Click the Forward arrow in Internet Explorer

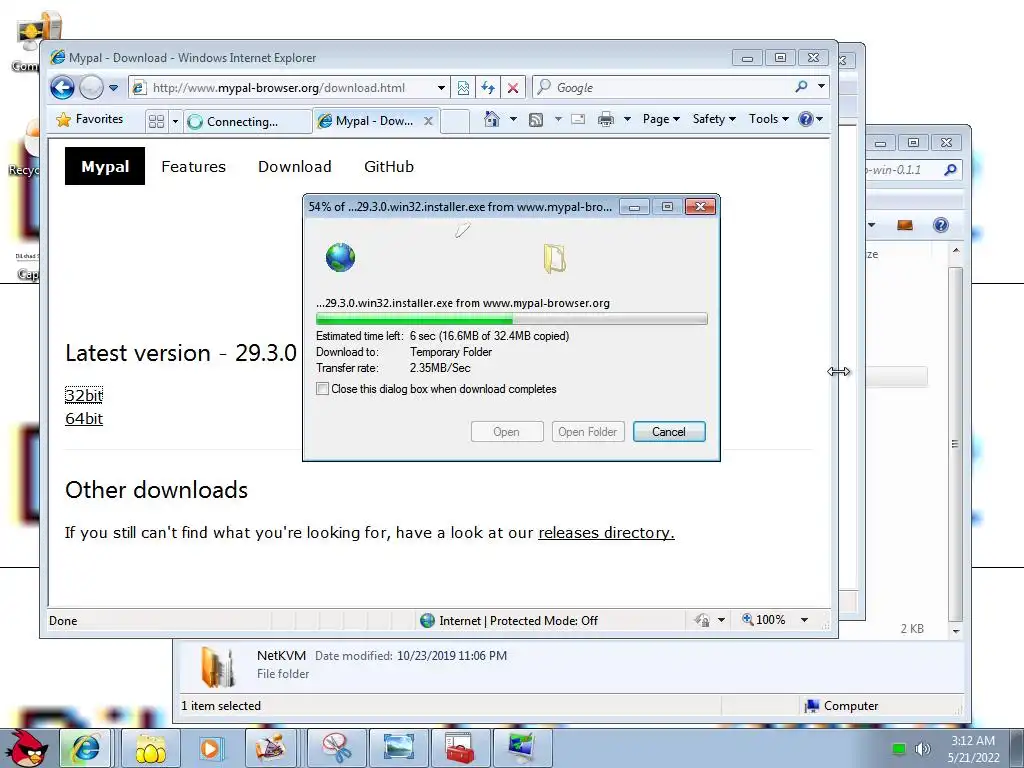click(91, 88)
